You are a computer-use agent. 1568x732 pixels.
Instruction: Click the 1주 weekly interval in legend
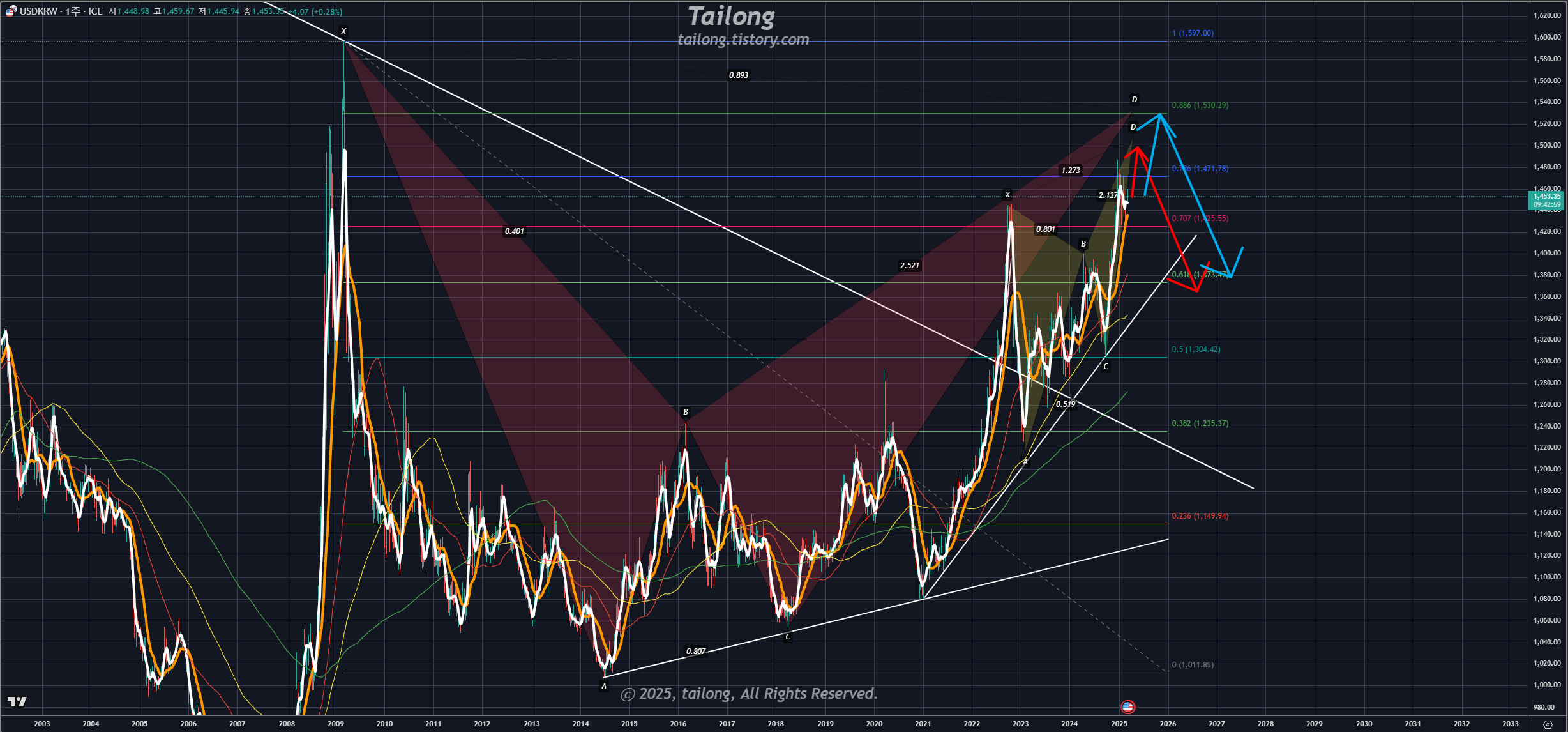[x=72, y=11]
